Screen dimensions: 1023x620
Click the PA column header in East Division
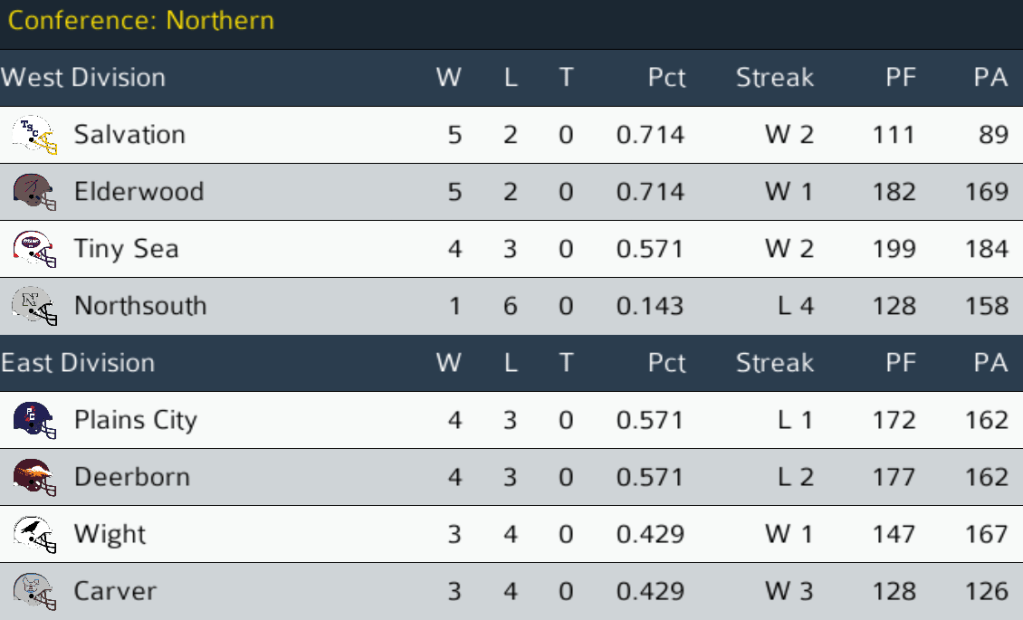tap(990, 363)
